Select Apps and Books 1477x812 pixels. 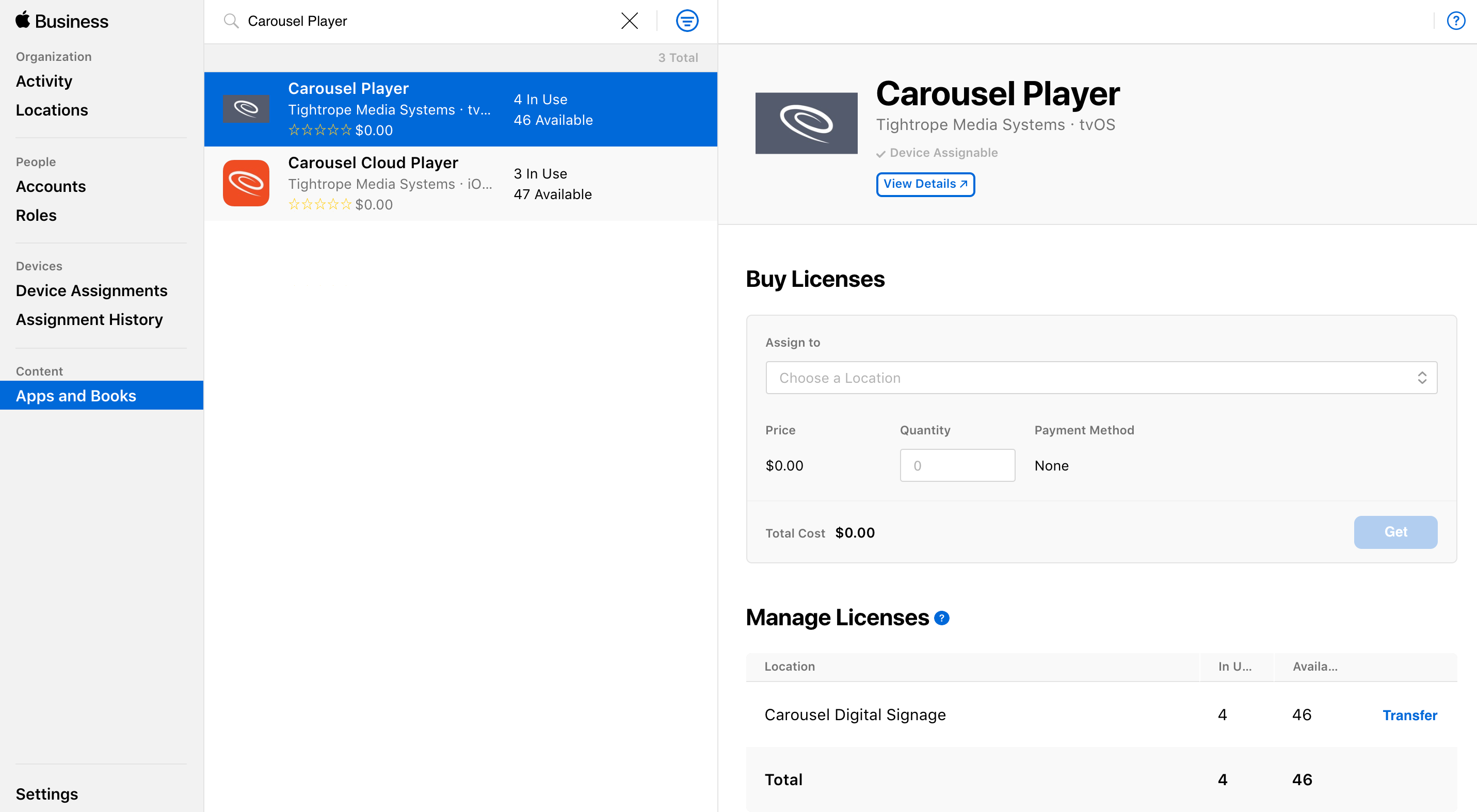102,395
